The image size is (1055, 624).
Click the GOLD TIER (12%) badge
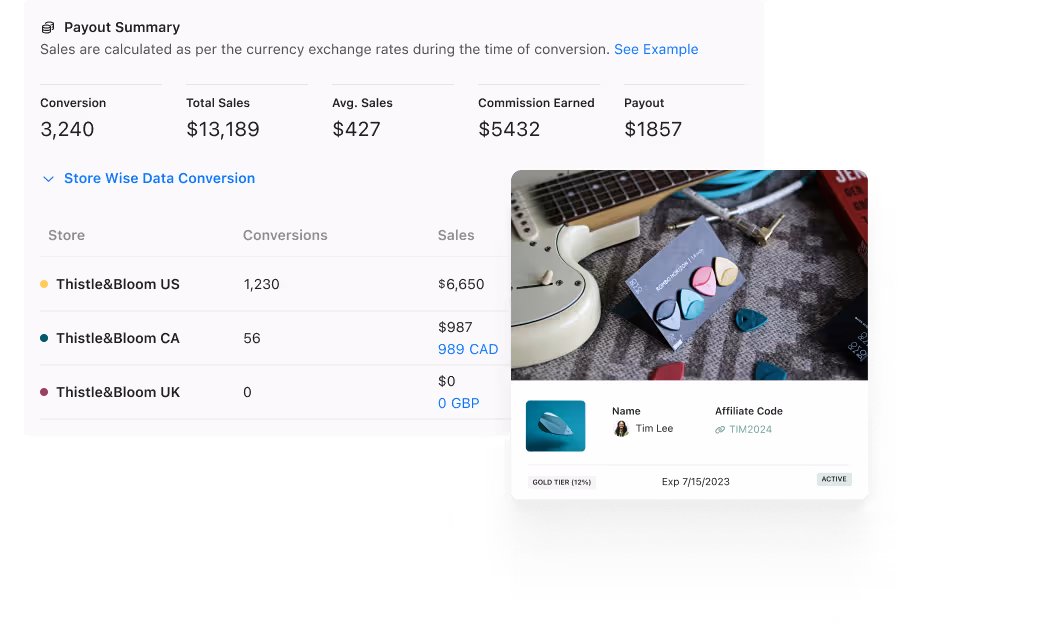pos(562,482)
